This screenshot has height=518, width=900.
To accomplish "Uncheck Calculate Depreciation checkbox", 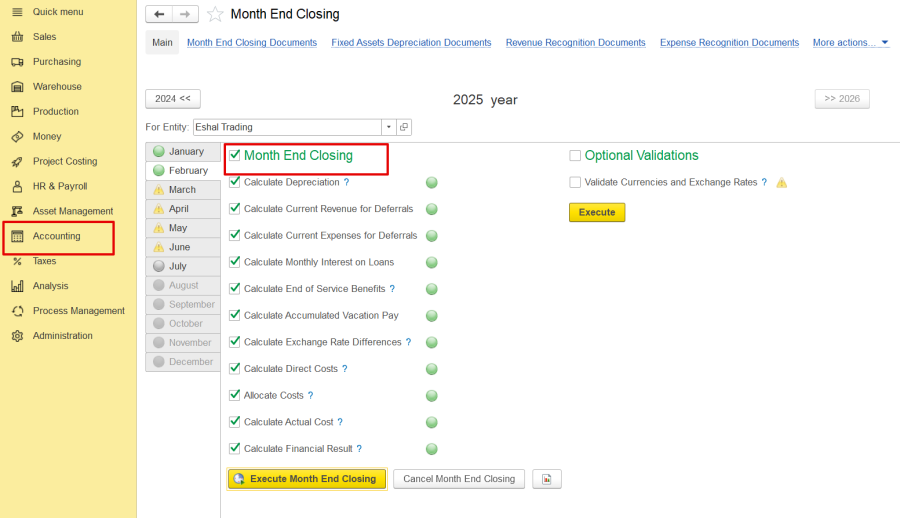I will point(235,182).
